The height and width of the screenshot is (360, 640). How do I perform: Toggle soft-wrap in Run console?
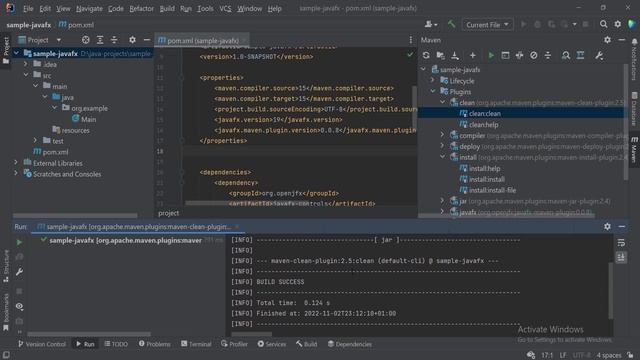621,242
